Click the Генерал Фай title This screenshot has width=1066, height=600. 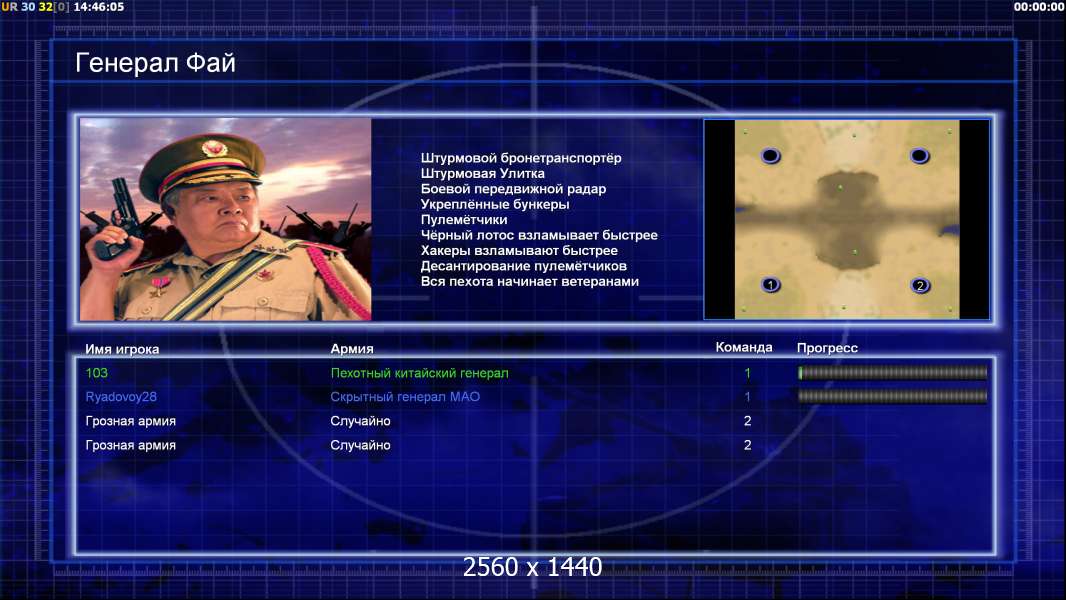tap(156, 63)
